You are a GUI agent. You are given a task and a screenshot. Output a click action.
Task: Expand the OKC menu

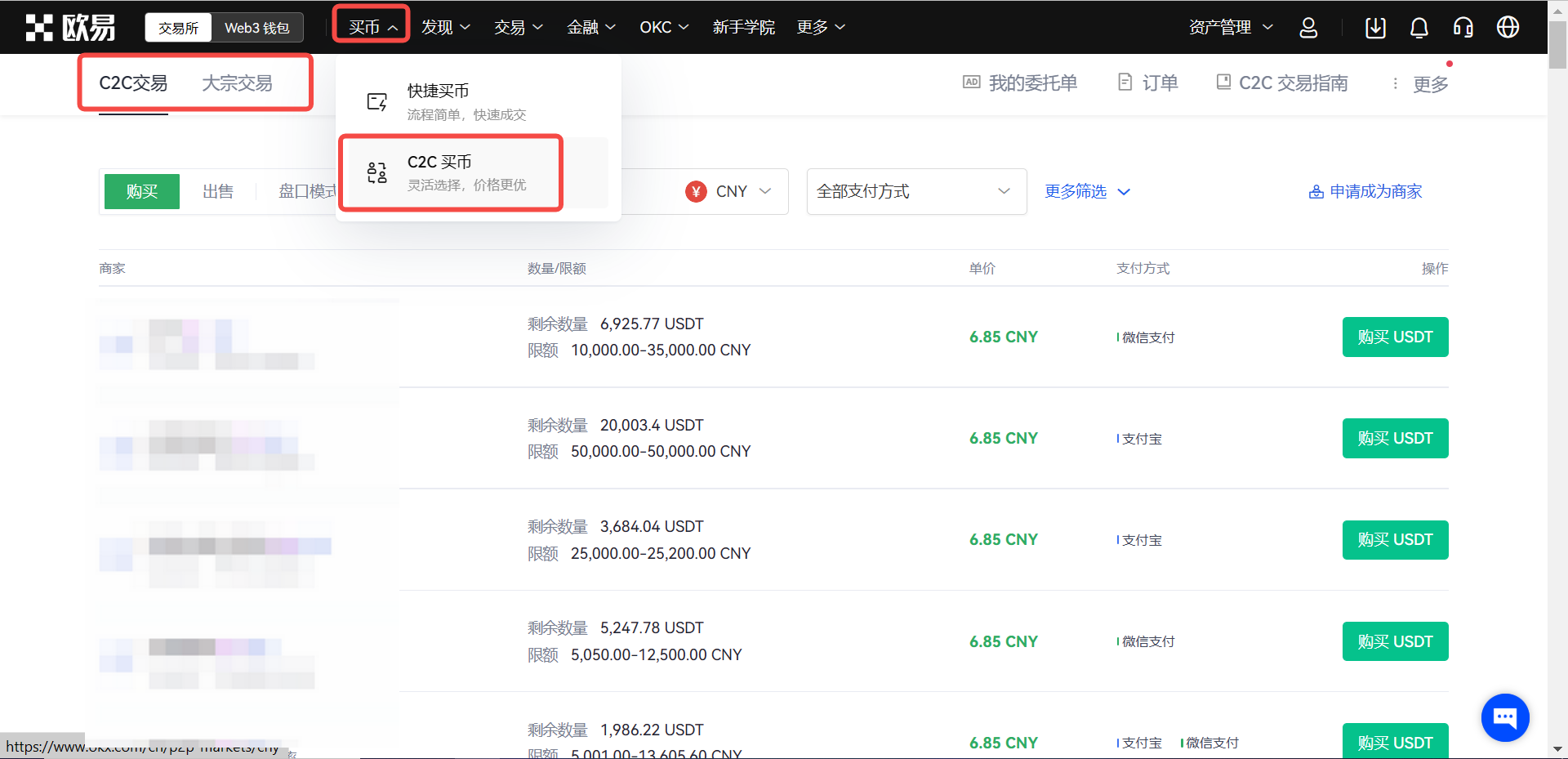point(664,28)
